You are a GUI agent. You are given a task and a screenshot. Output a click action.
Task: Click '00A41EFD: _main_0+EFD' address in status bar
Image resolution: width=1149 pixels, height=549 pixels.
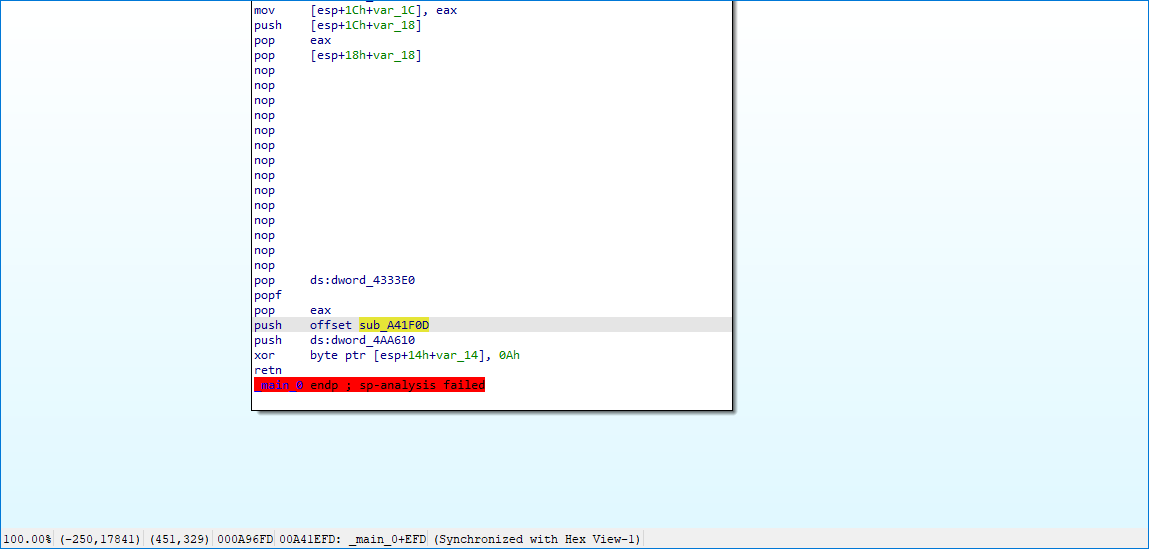[353, 539]
